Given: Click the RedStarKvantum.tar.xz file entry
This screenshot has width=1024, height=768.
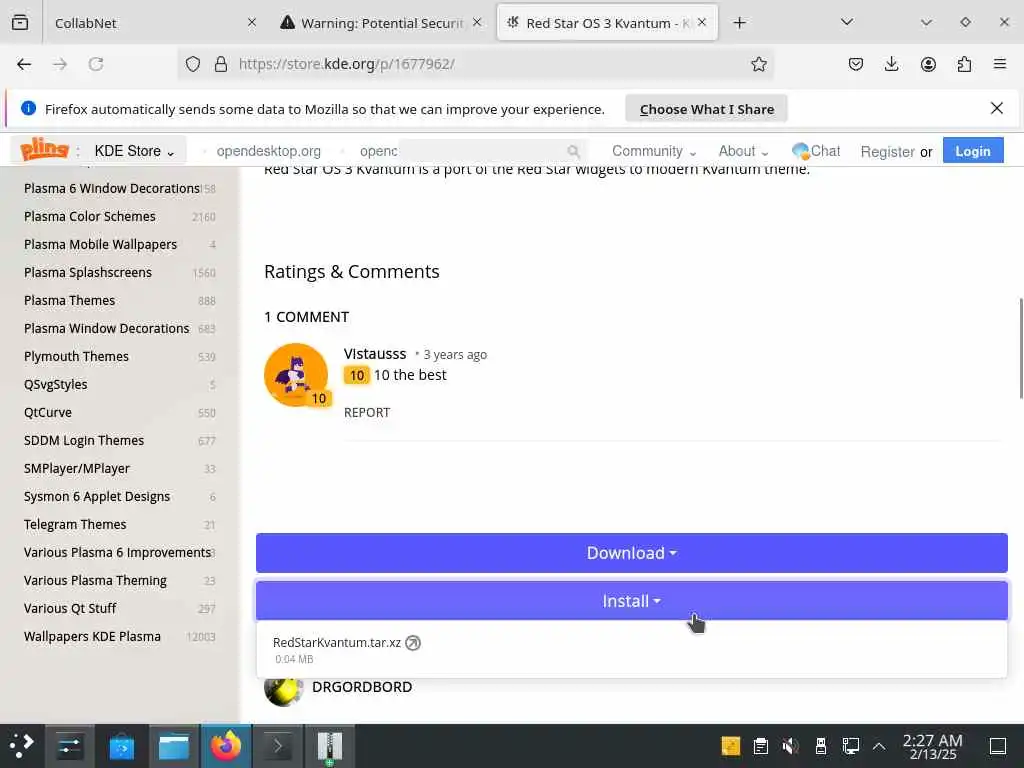Looking at the screenshot, I should tap(336, 643).
